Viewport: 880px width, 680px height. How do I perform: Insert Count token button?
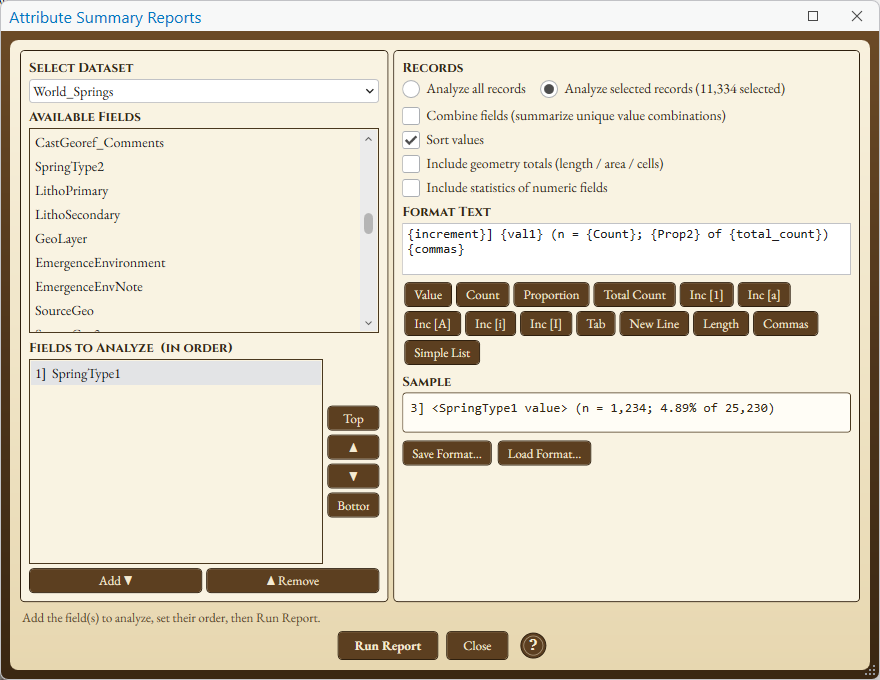[x=483, y=295]
